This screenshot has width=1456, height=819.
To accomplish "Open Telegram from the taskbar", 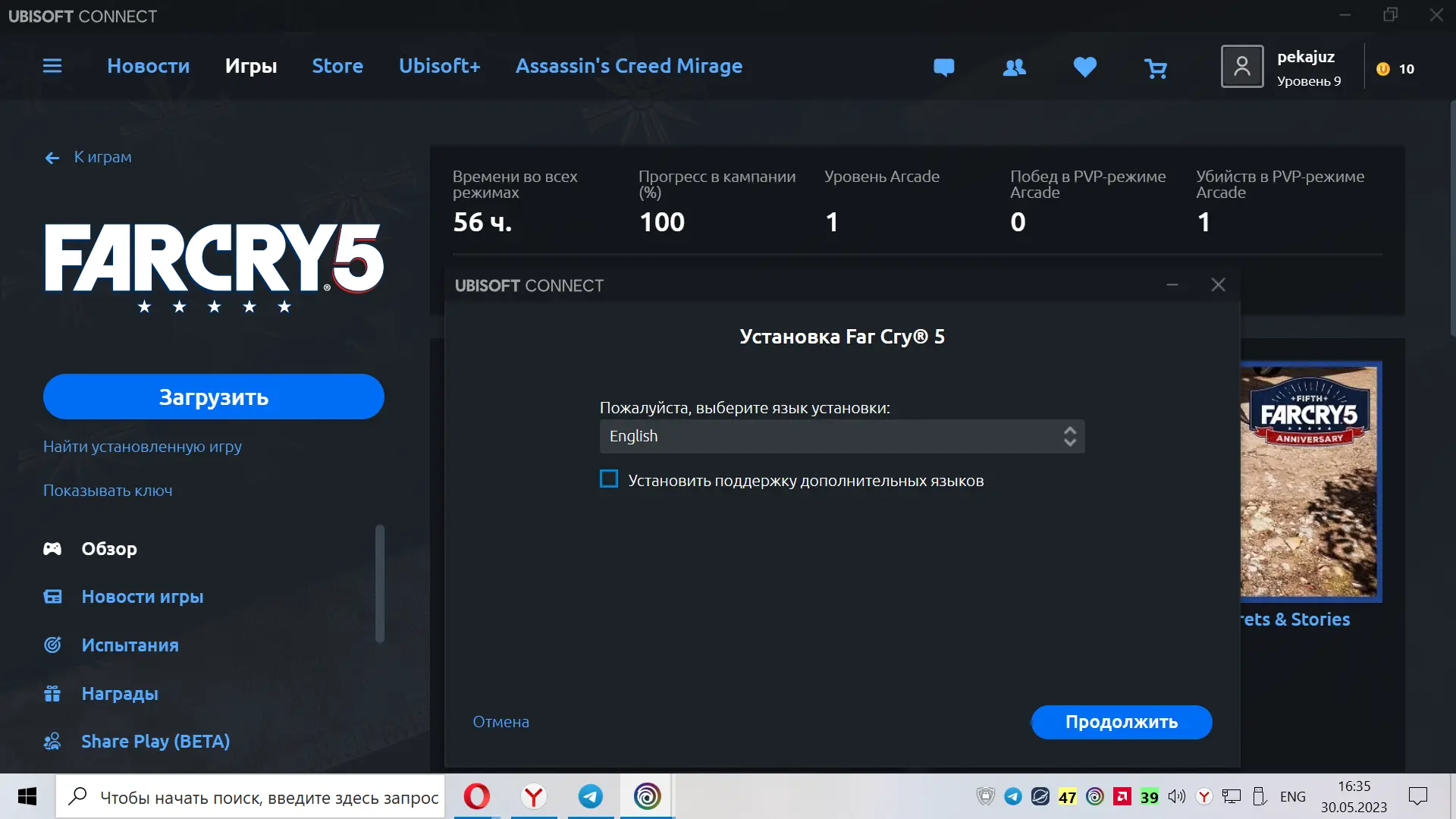I will pyautogui.click(x=591, y=796).
